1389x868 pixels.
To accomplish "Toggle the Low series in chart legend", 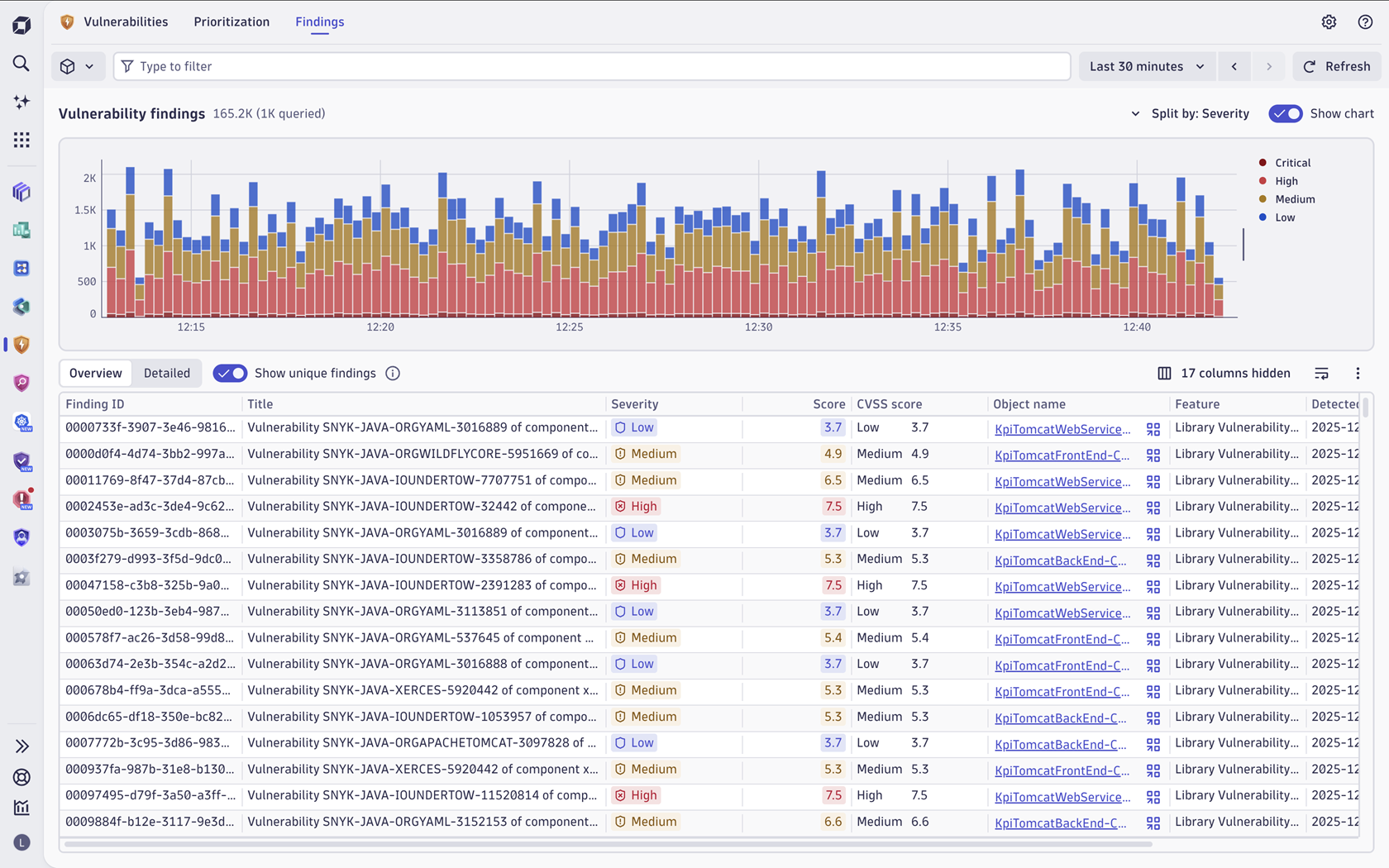I will pos(1284,217).
